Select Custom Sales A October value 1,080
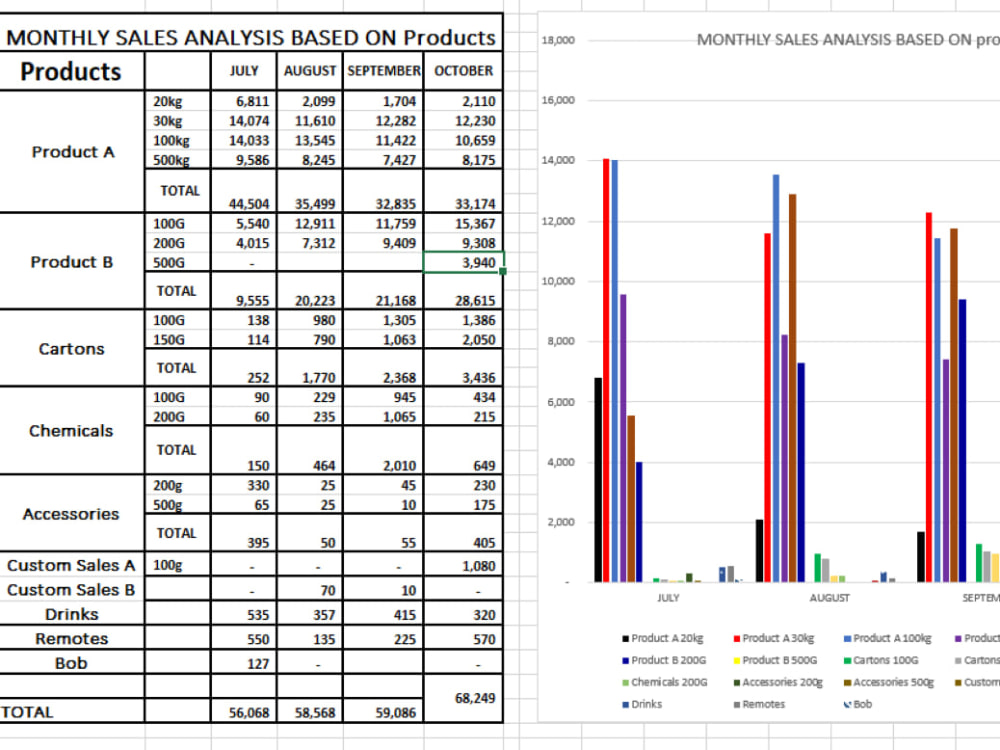The image size is (1000, 750). pyautogui.click(x=464, y=565)
